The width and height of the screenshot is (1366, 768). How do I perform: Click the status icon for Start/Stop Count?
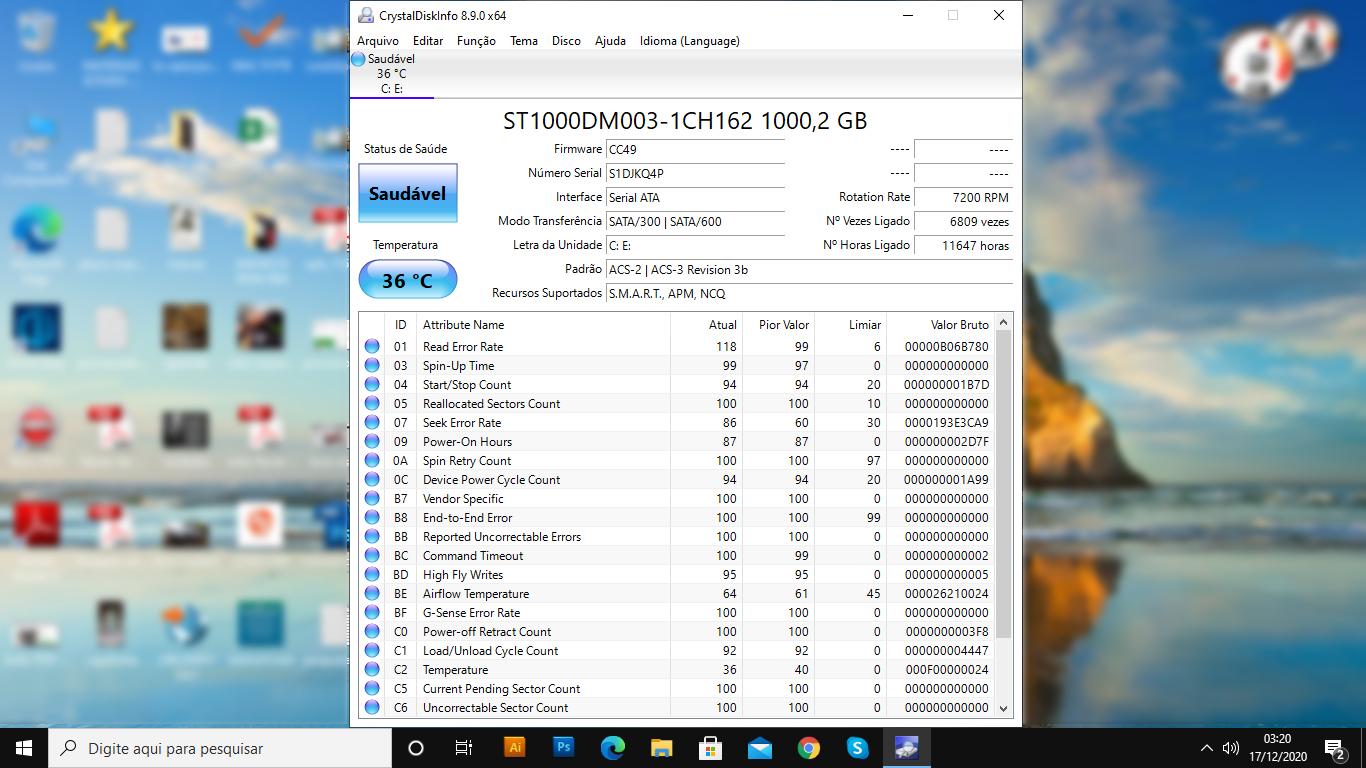(x=372, y=385)
